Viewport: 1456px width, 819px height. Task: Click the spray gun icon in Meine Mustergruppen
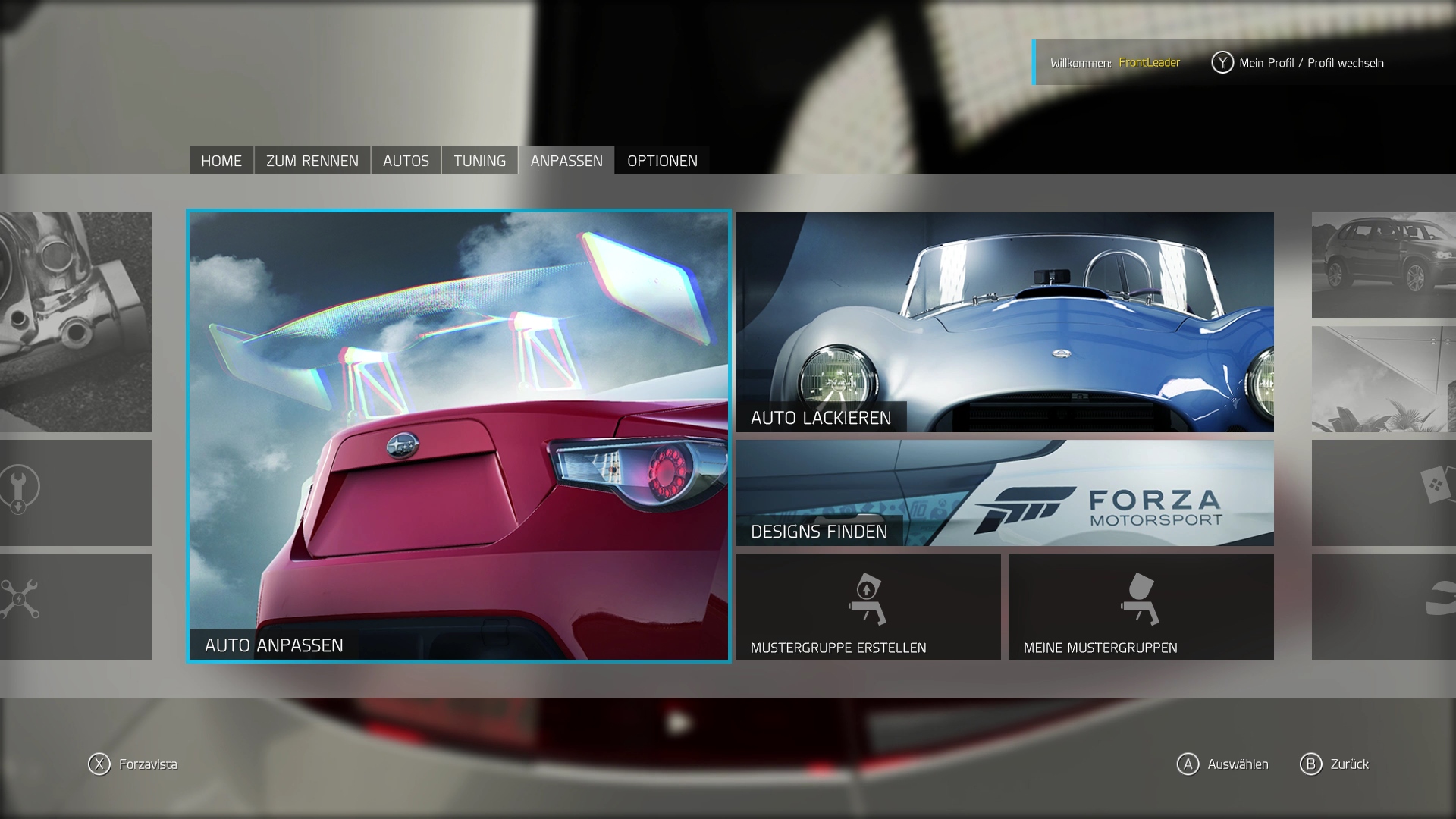pos(1140,599)
